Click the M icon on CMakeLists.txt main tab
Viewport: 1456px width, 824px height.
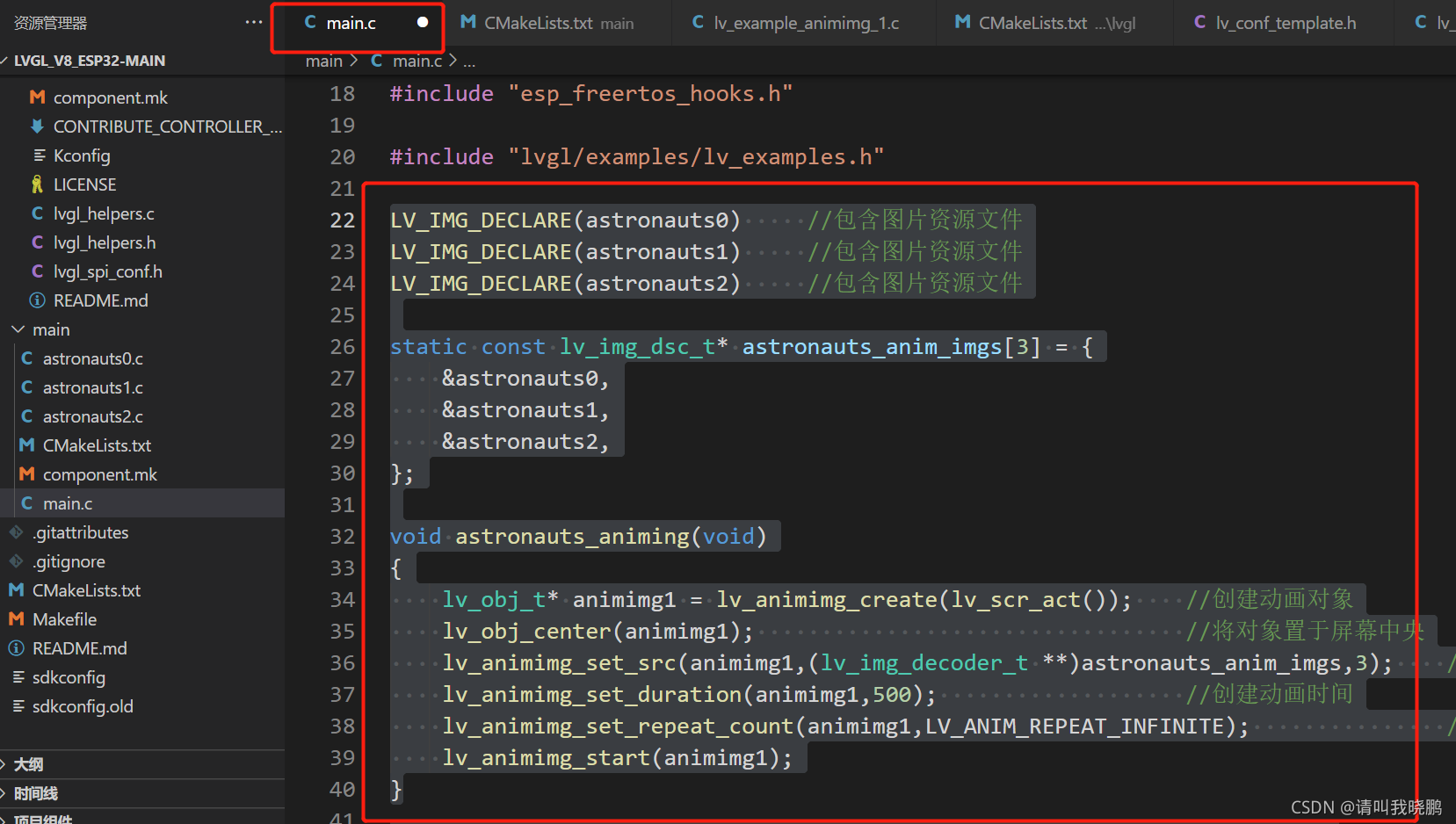point(468,22)
